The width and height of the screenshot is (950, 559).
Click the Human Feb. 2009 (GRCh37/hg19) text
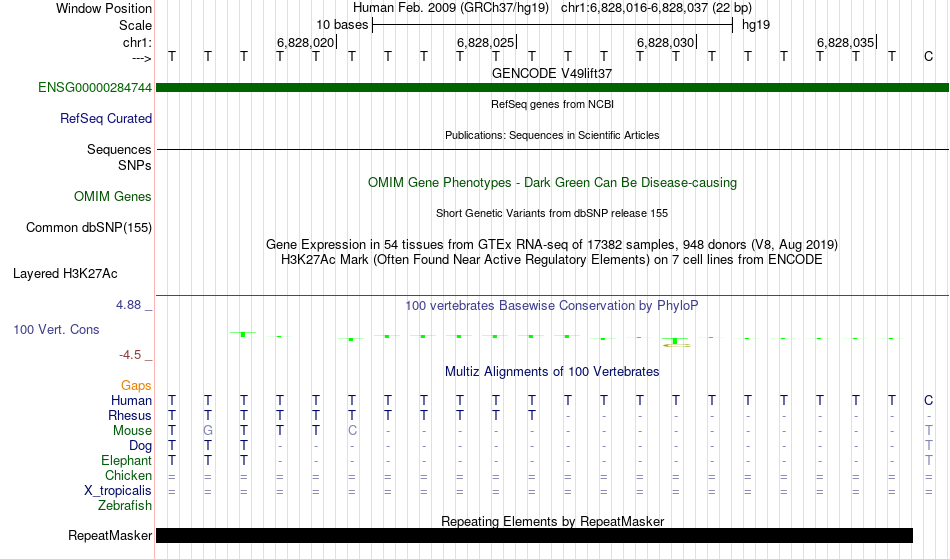pos(451,8)
